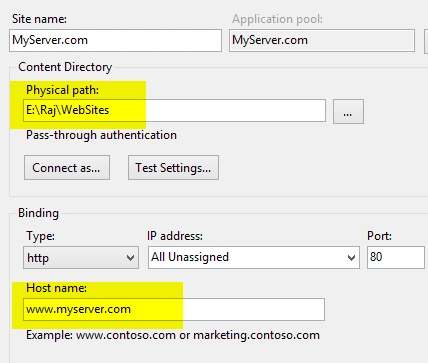This screenshot has width=428, height=363.
Task: Click the Physical path input field
Action: (x=174, y=110)
